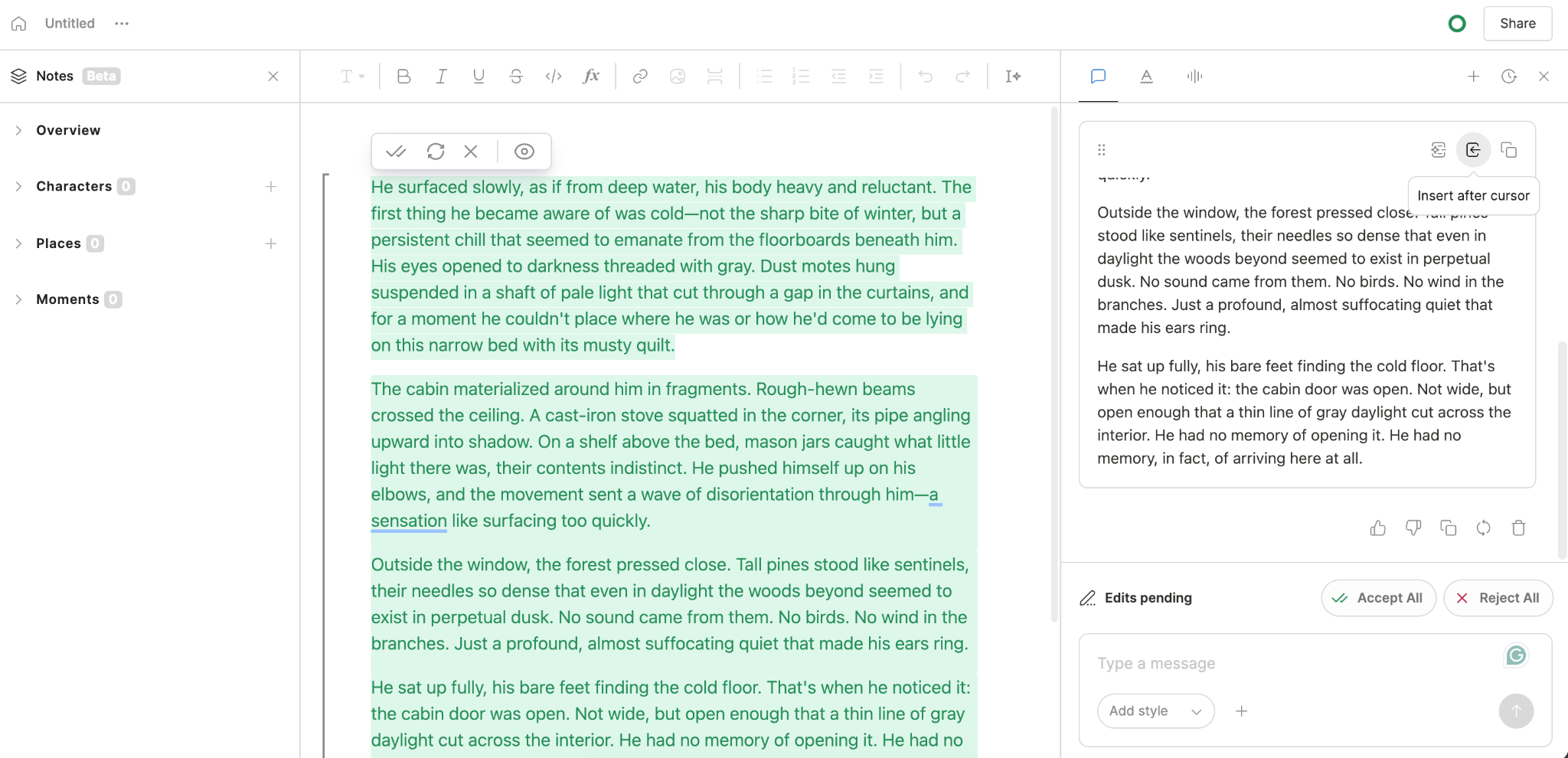The width and height of the screenshot is (1568, 758).
Task: Click the green status circle indicator
Action: (1457, 24)
